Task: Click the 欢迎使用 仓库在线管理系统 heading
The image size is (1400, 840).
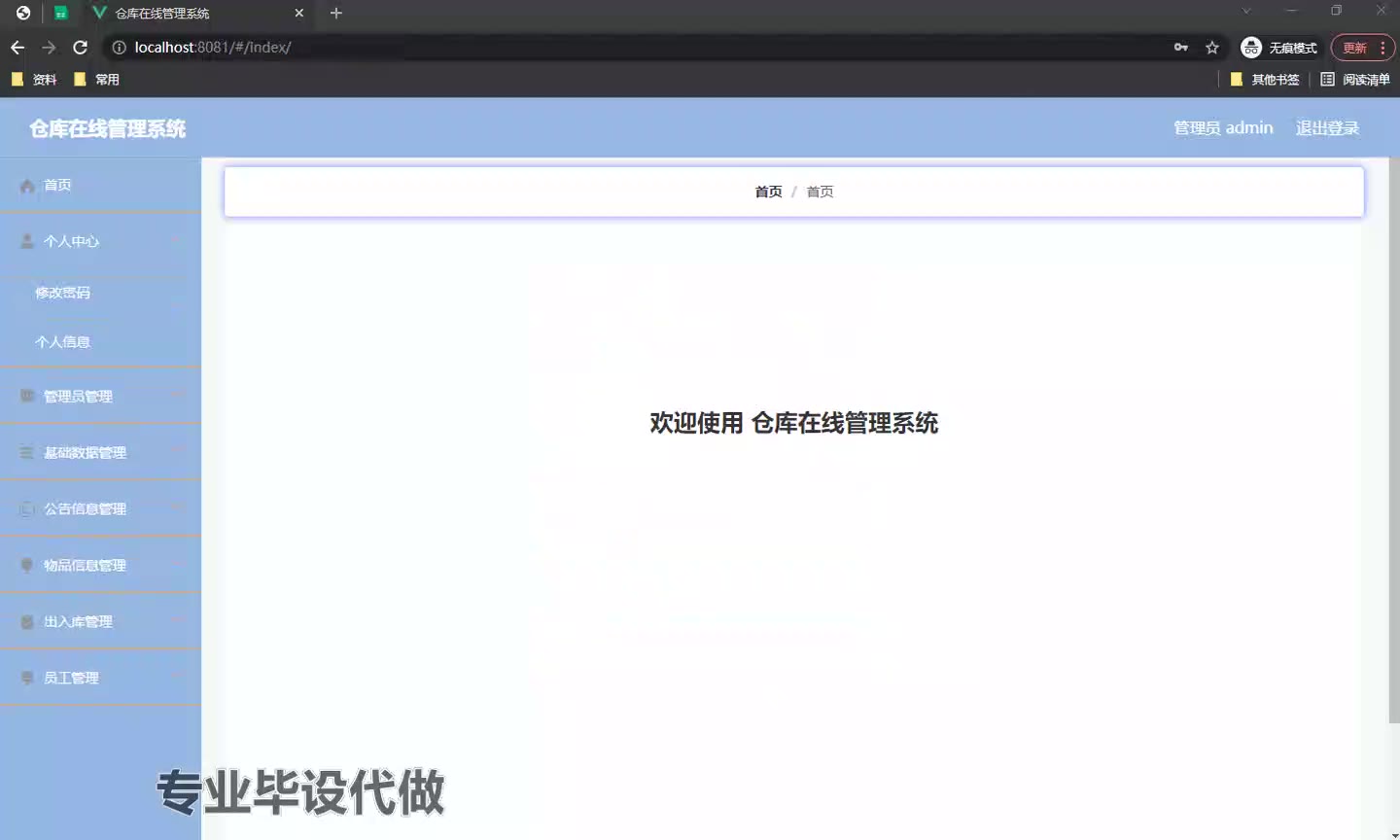Action: (x=794, y=423)
